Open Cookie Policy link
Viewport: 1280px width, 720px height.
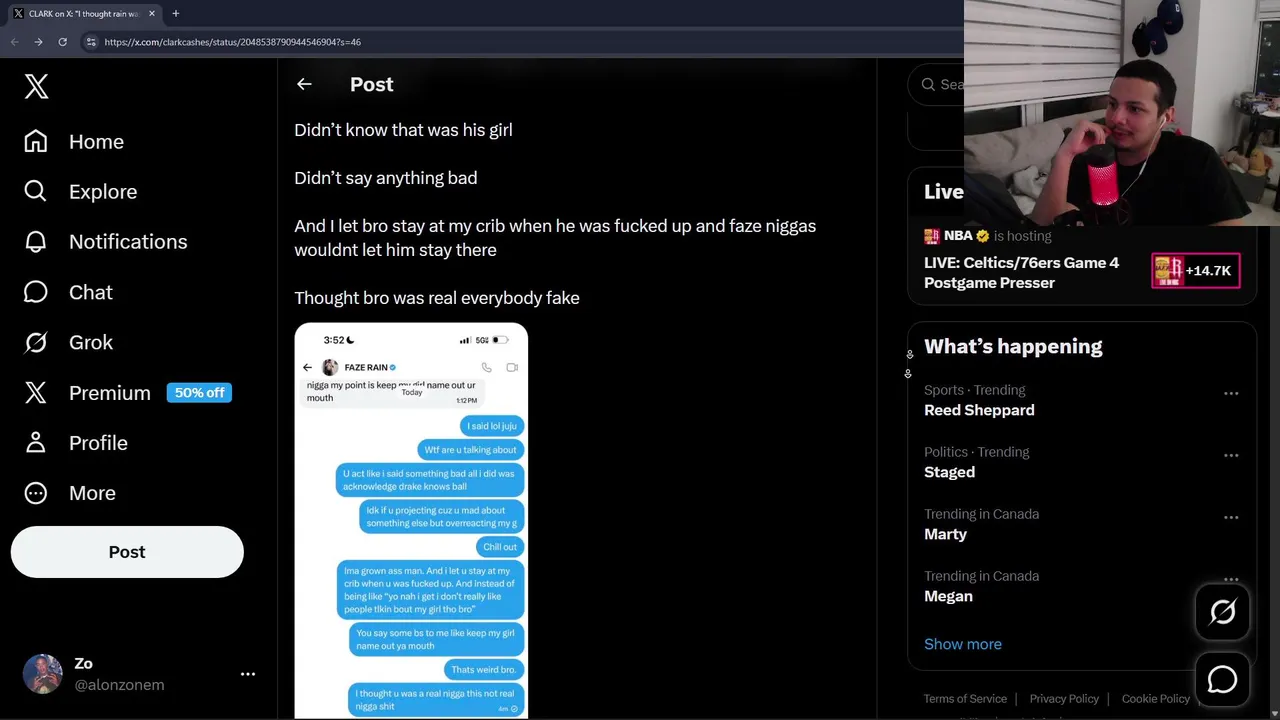pos(1155,699)
